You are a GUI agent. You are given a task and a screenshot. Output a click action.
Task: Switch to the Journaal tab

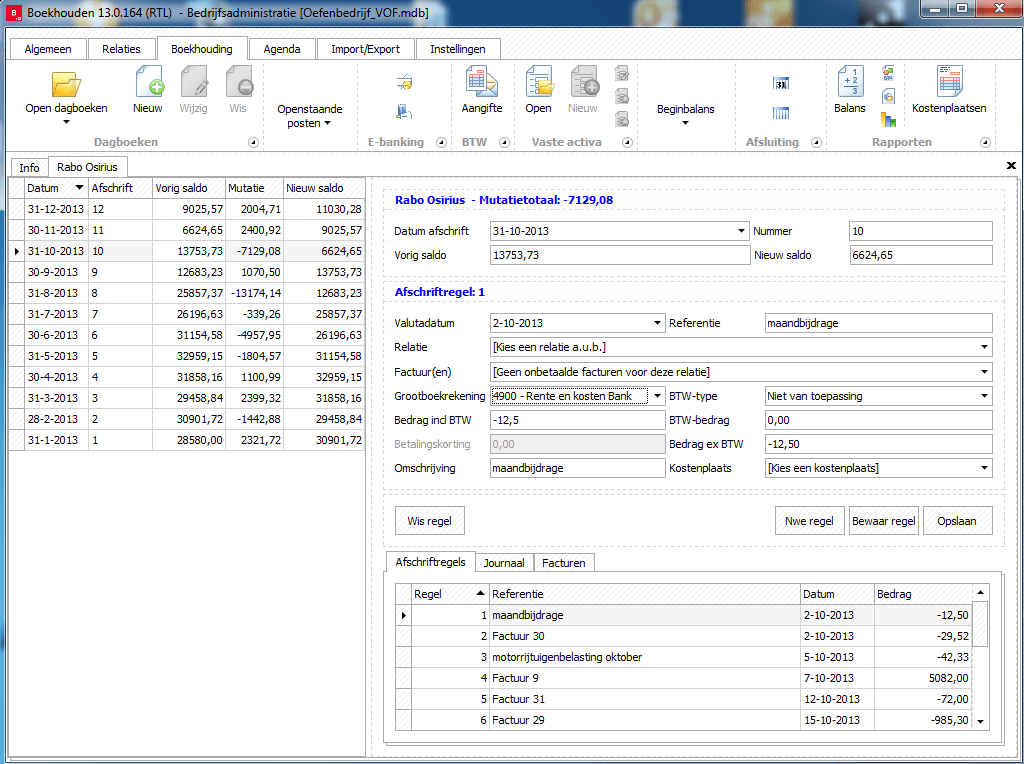[x=504, y=563]
